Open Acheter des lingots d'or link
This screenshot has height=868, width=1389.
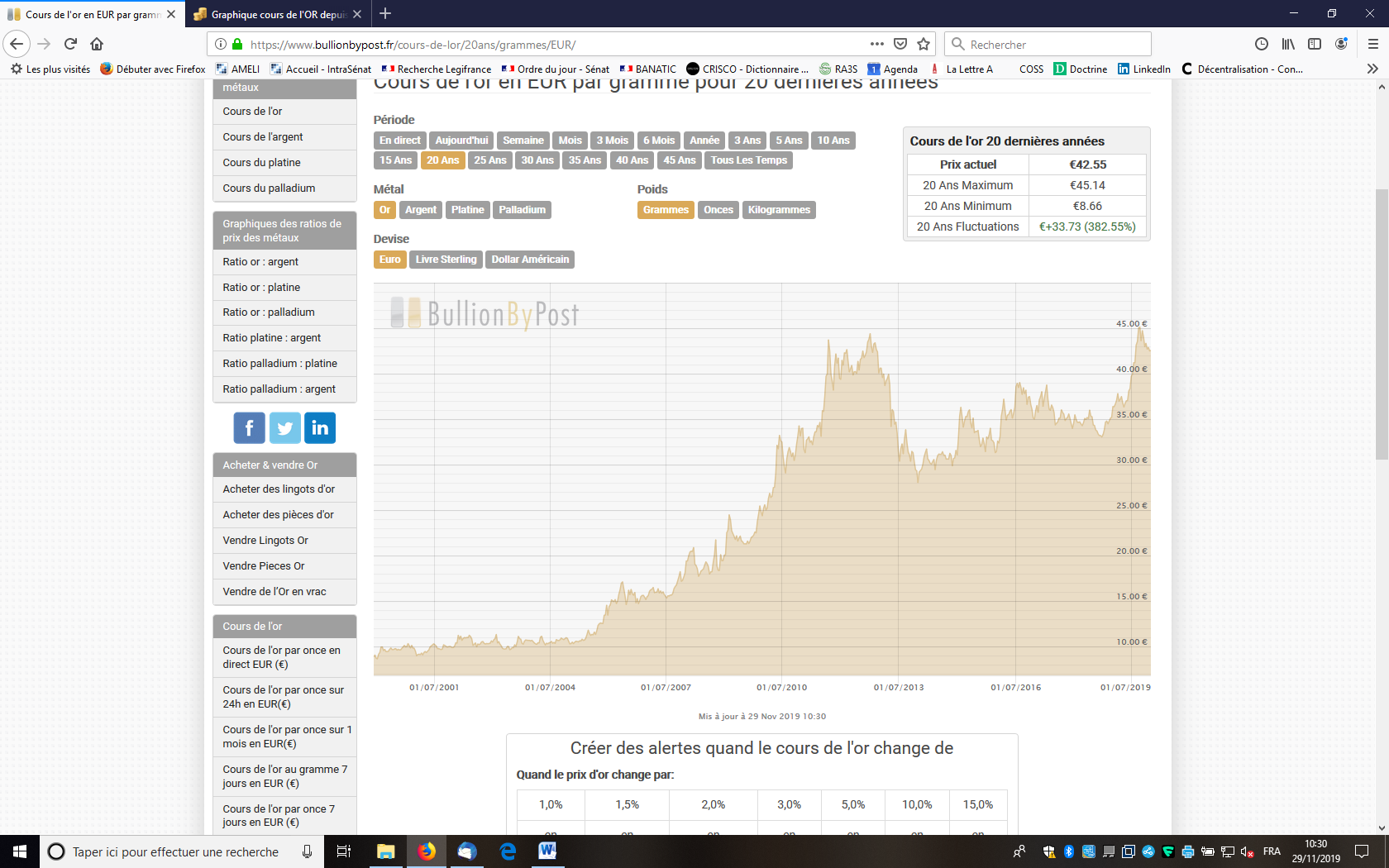(279, 489)
